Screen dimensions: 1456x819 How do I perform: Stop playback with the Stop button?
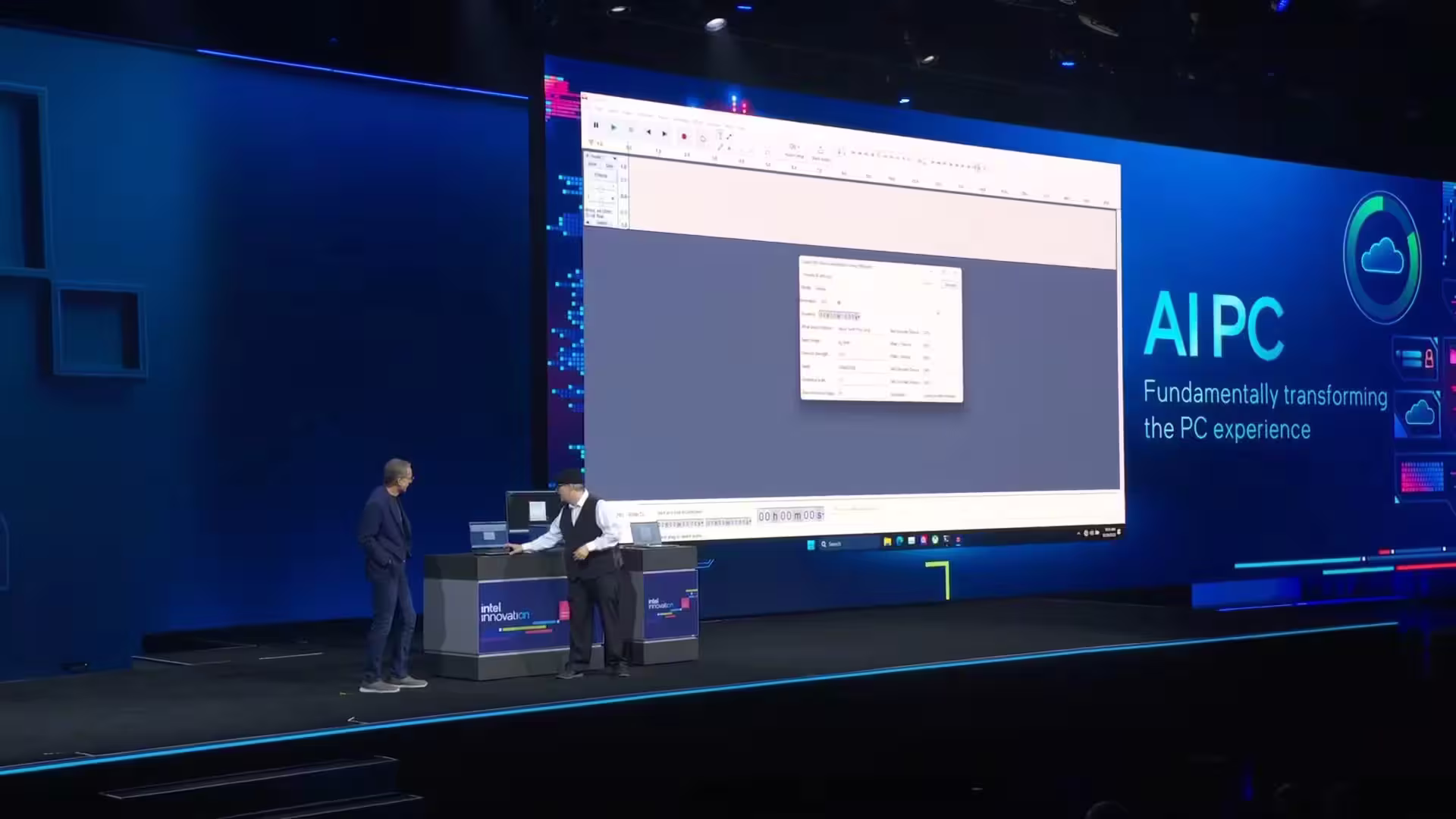pos(631,130)
